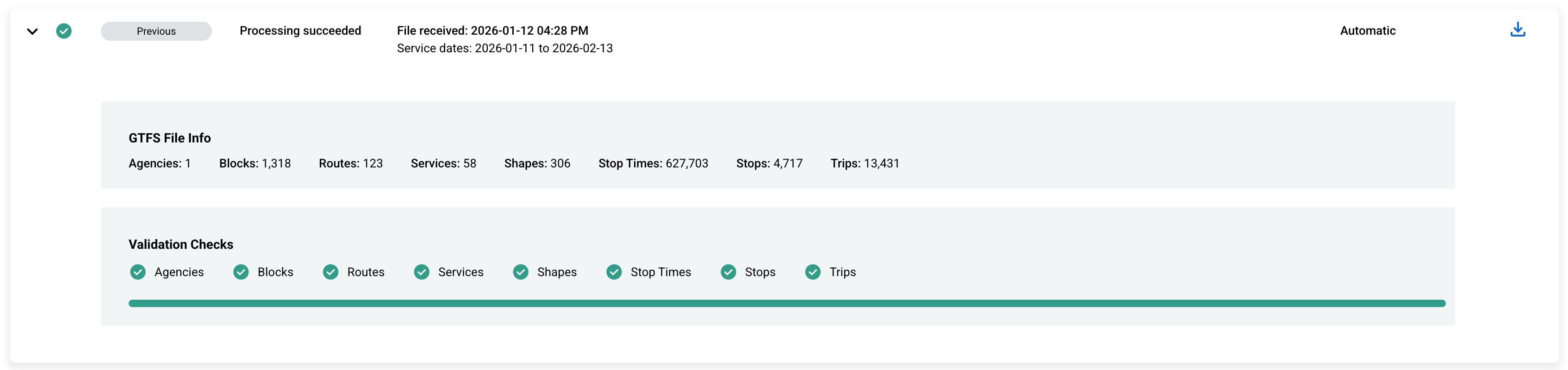Screen dimensions: 1568x370
Task: Select the Shapes validation check icon
Action: tap(521, 272)
